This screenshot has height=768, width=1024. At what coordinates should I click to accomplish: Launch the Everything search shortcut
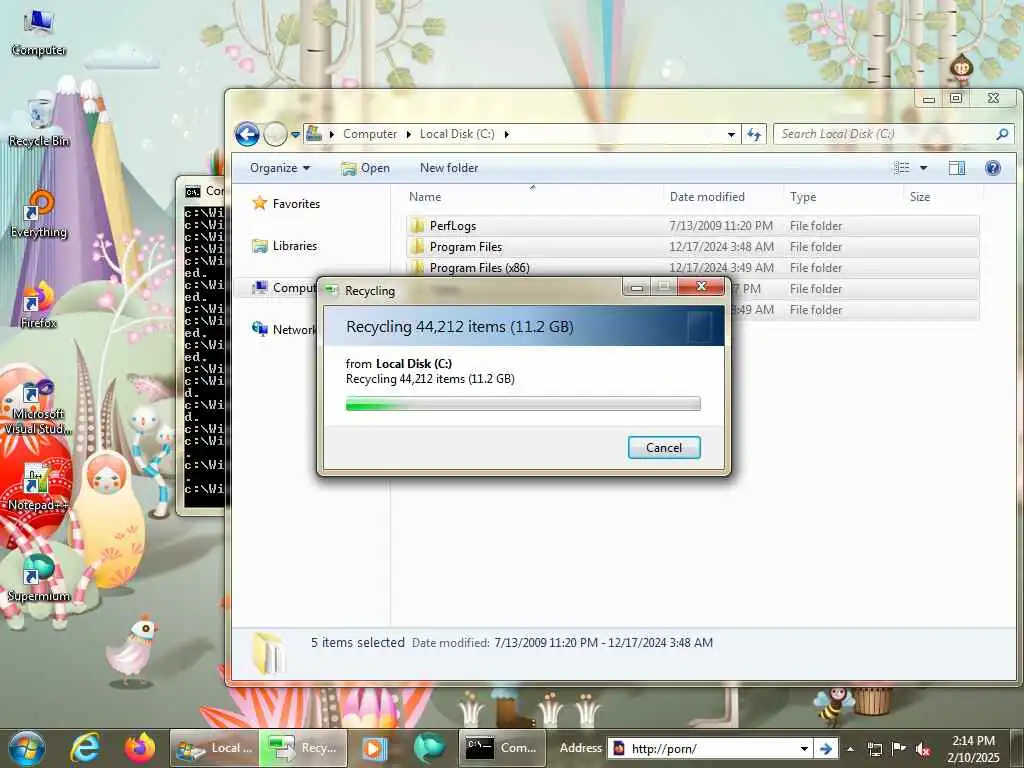(x=39, y=214)
